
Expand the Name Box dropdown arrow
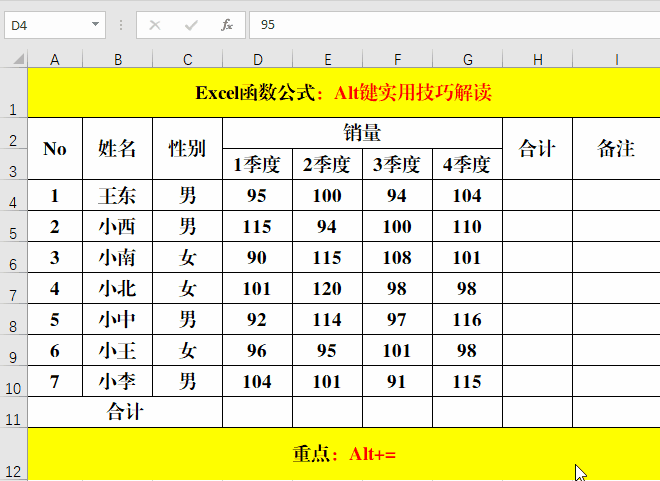(96, 24)
